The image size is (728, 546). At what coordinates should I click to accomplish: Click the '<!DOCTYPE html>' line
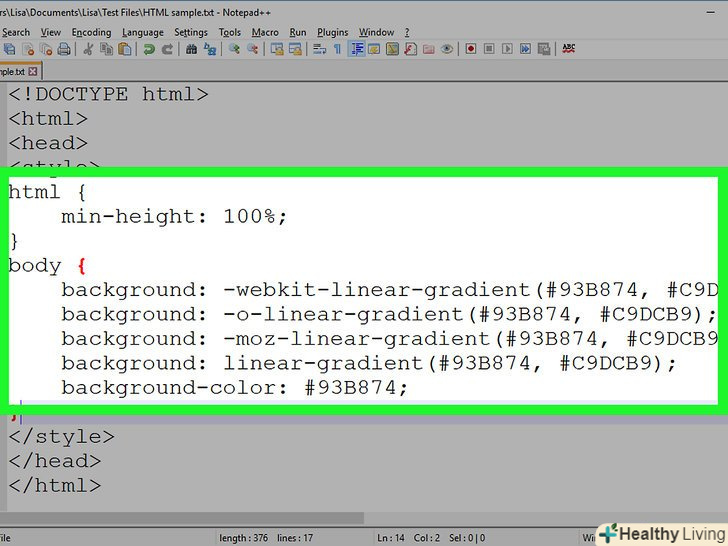click(x=109, y=94)
